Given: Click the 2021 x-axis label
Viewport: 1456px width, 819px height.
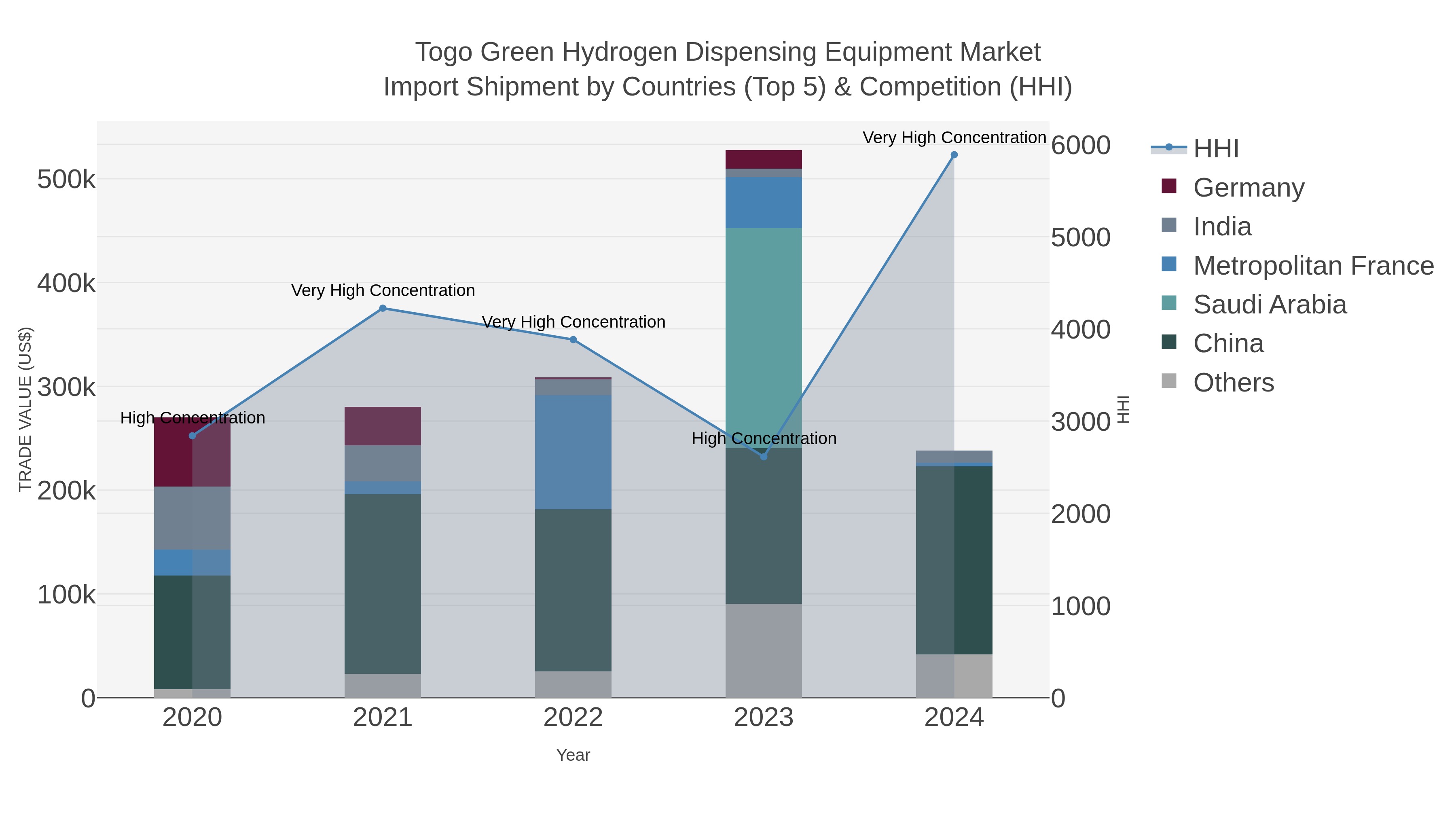Looking at the screenshot, I should (x=383, y=718).
